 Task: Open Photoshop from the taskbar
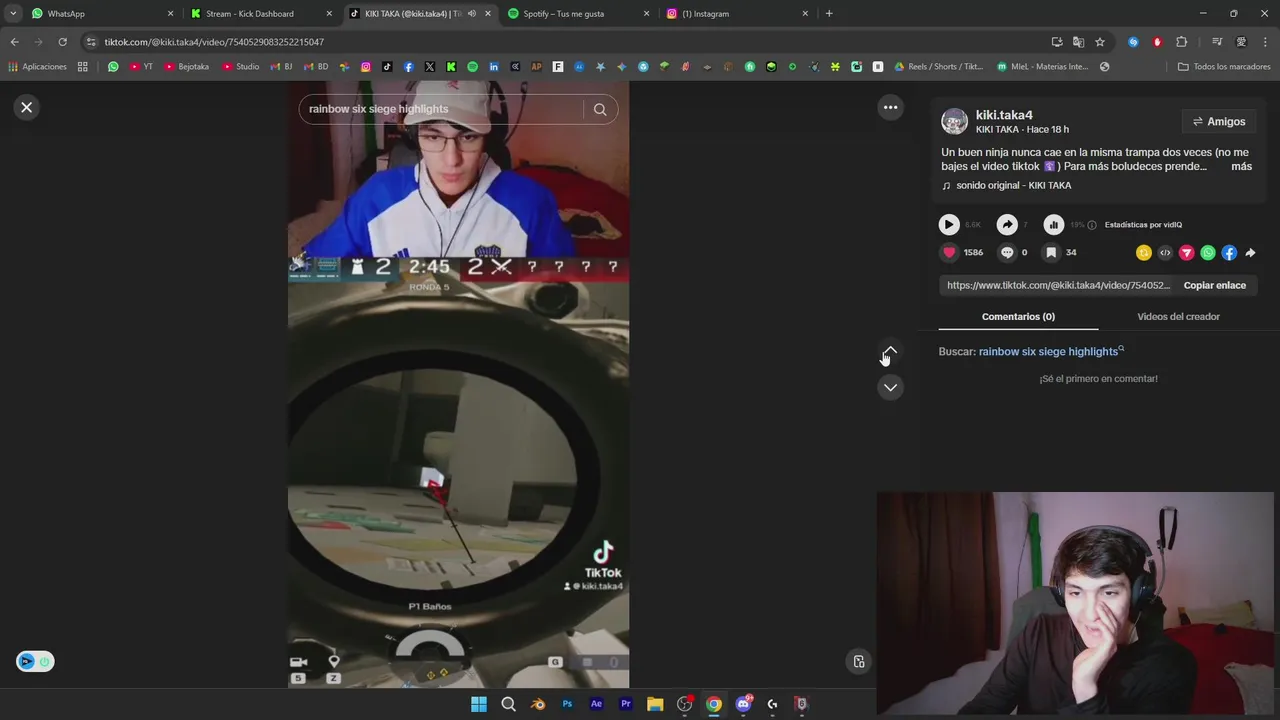(567, 704)
